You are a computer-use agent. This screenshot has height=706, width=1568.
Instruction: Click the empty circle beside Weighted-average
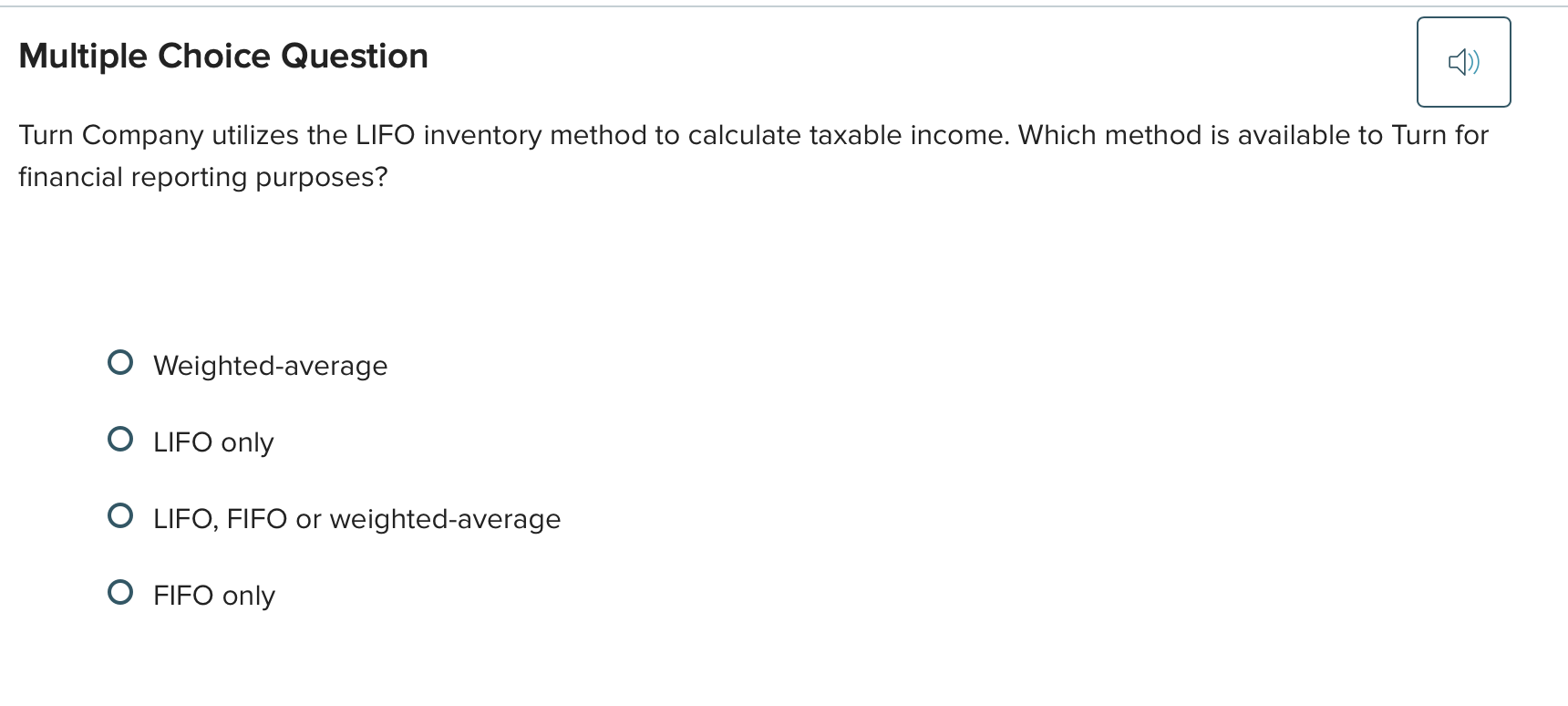coord(121,361)
